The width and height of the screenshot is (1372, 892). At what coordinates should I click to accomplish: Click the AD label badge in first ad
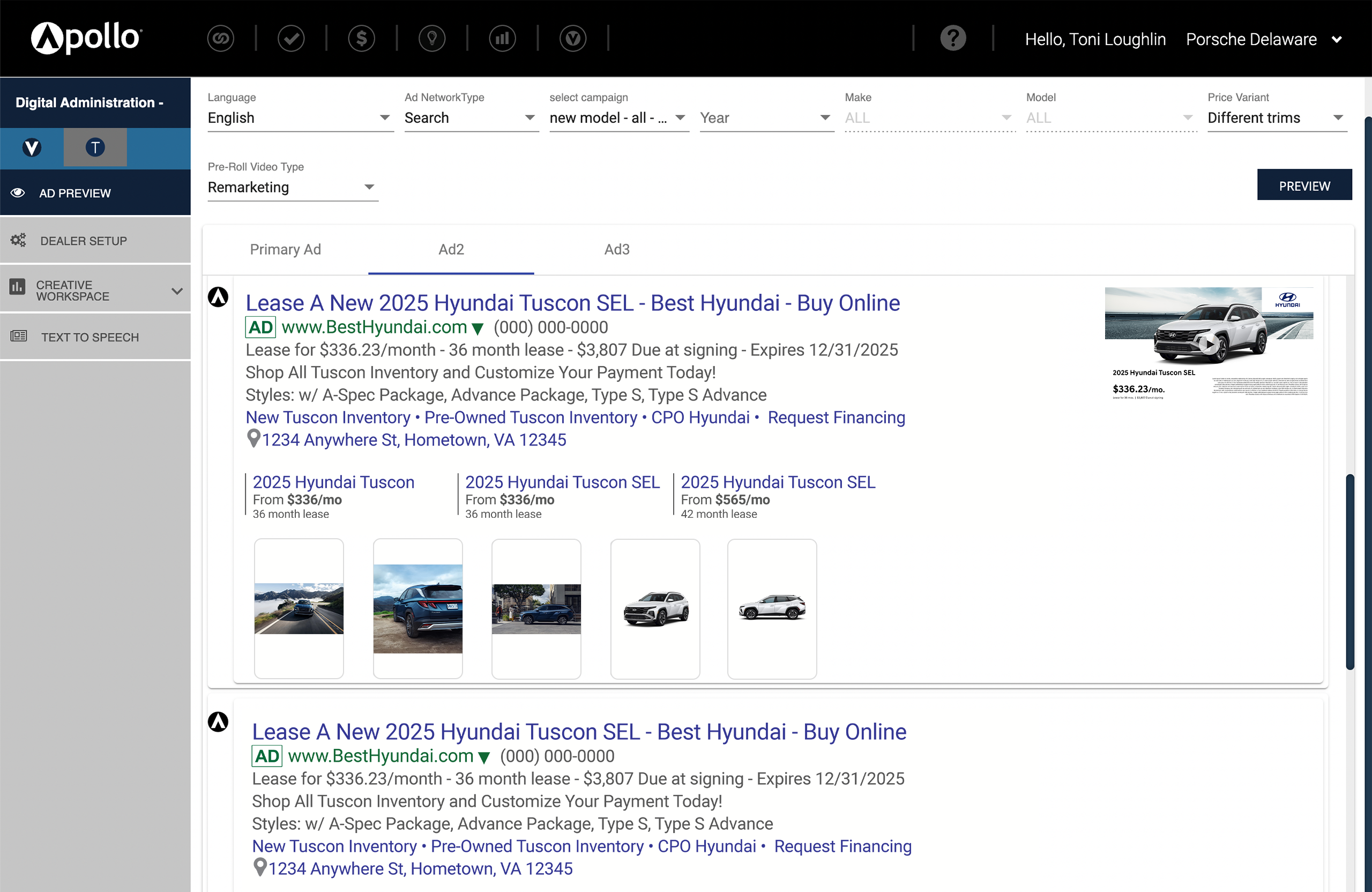pyautogui.click(x=260, y=327)
